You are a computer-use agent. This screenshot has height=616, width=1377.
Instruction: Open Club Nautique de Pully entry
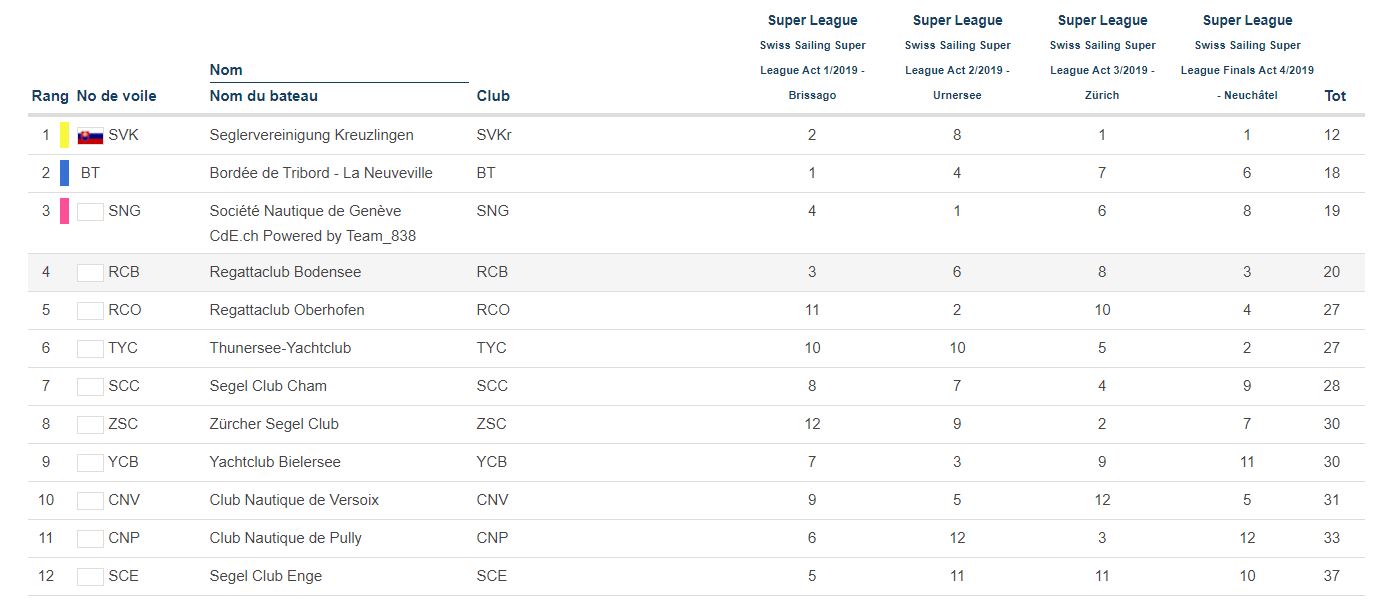click(x=285, y=538)
